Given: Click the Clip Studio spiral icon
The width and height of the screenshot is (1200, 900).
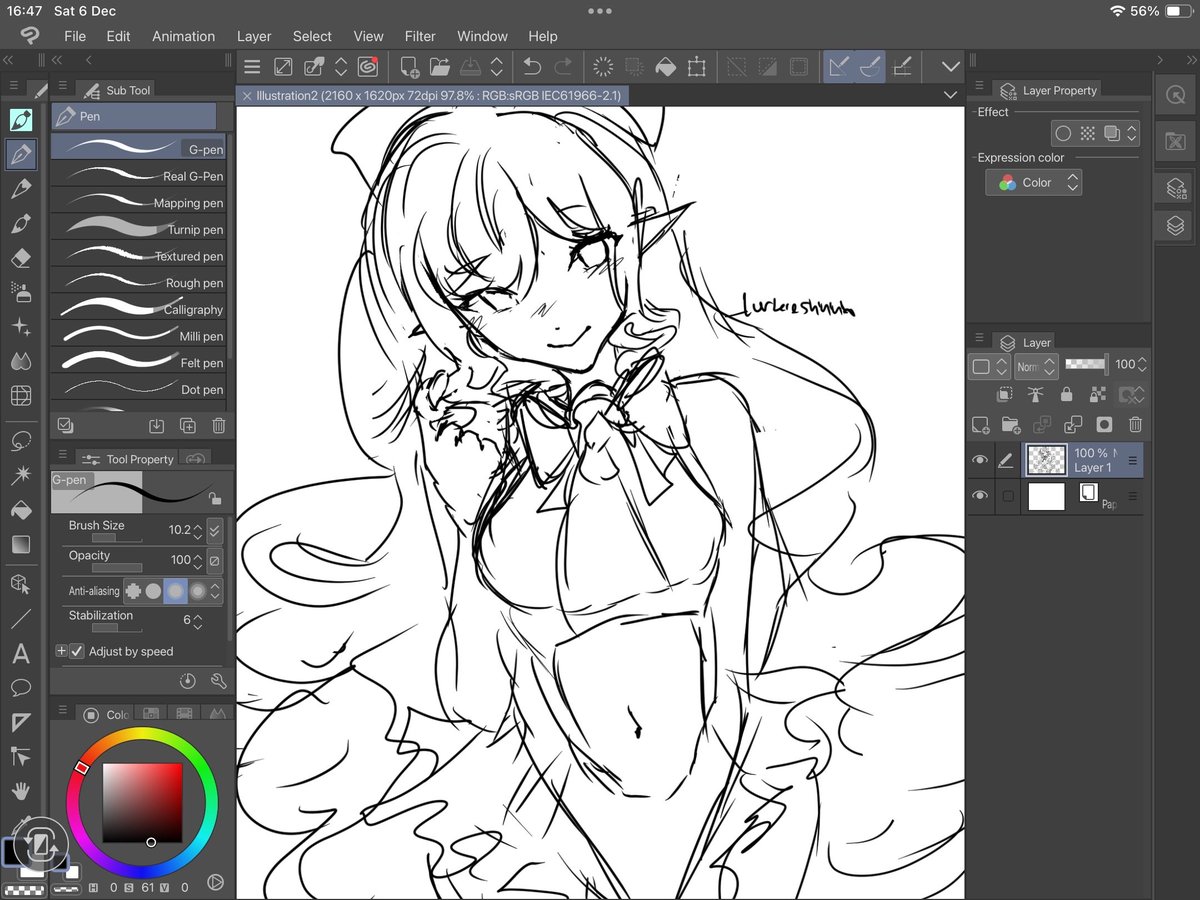Looking at the screenshot, I should point(368,67).
